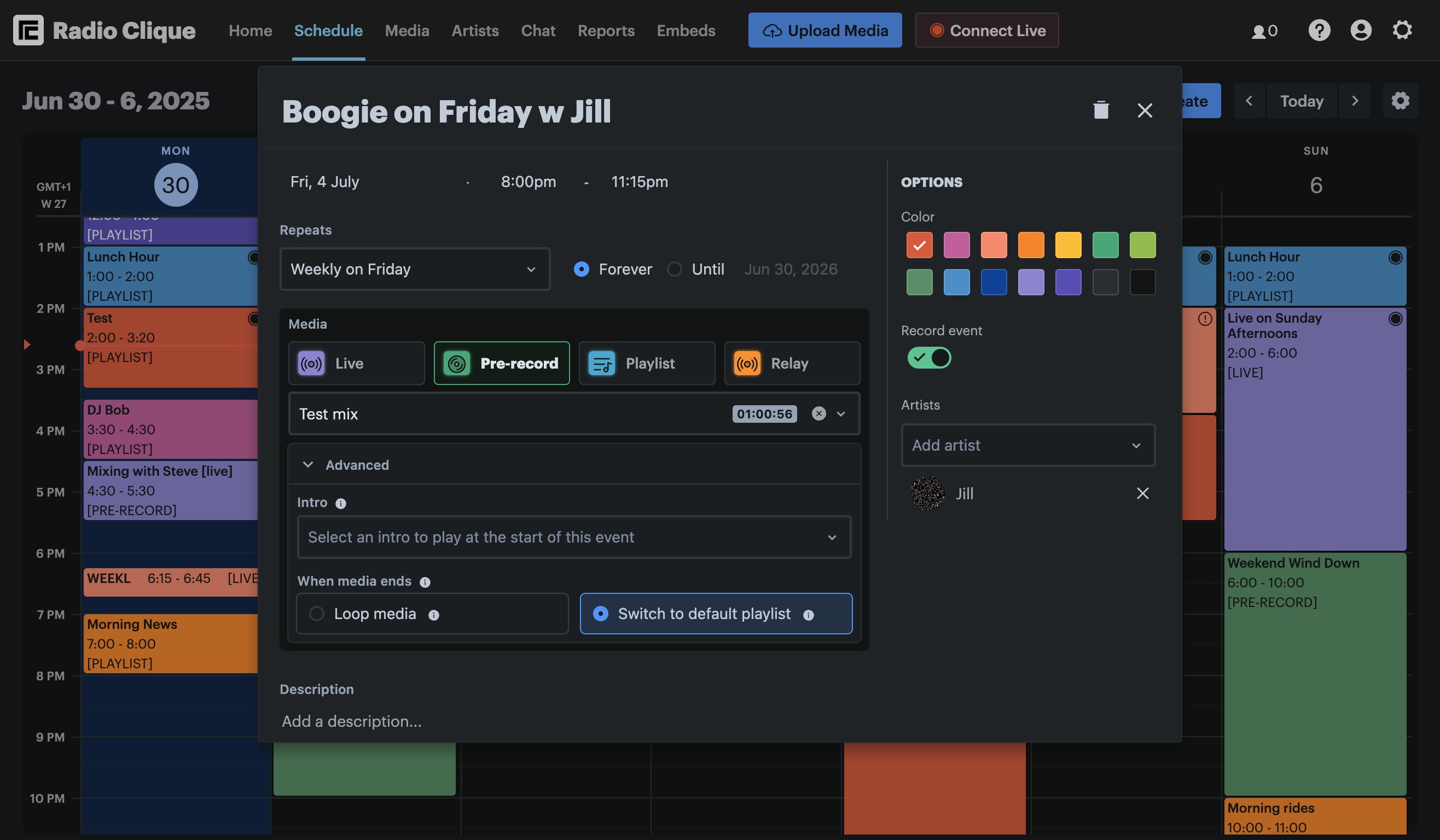The height and width of the screenshot is (840, 1440).
Task: Select Pre-record media type
Action: [x=502, y=363]
